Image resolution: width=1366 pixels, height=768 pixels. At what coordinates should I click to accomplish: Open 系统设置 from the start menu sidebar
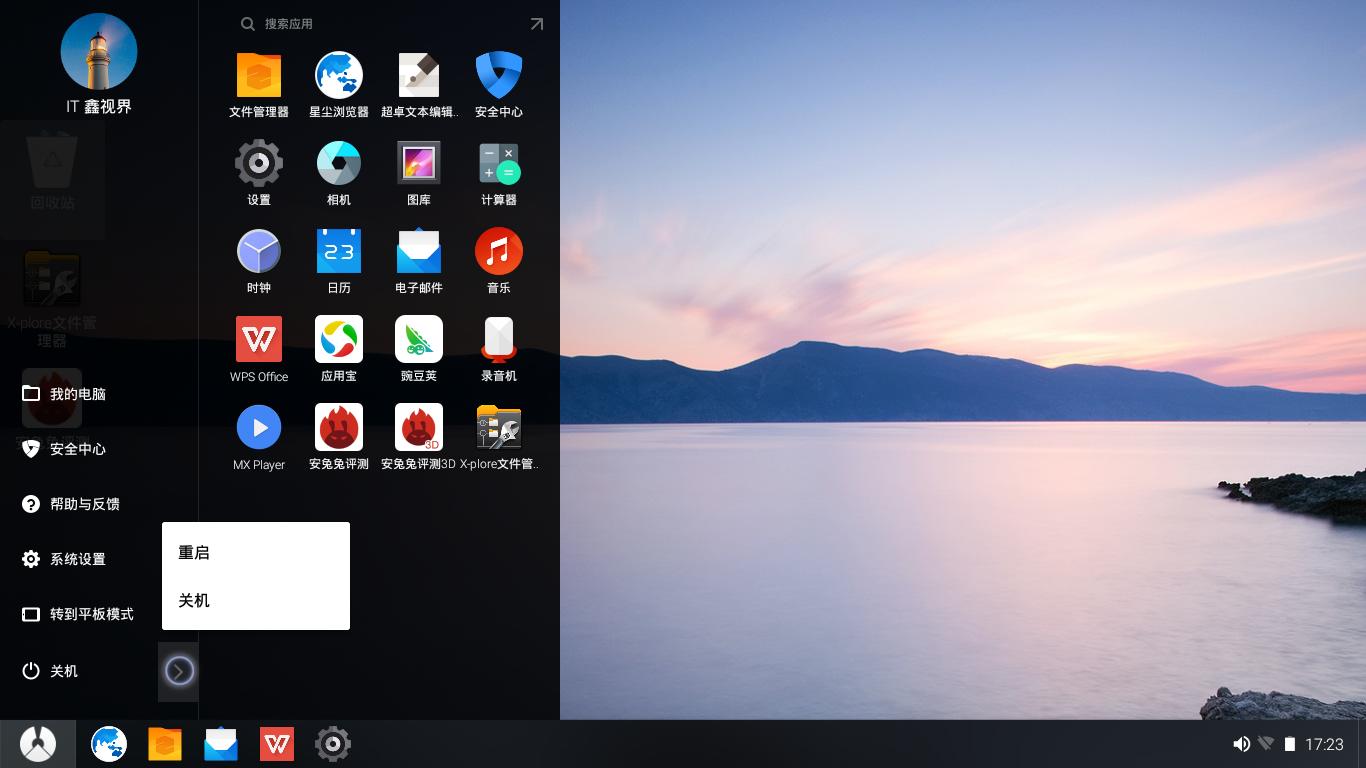(x=80, y=559)
